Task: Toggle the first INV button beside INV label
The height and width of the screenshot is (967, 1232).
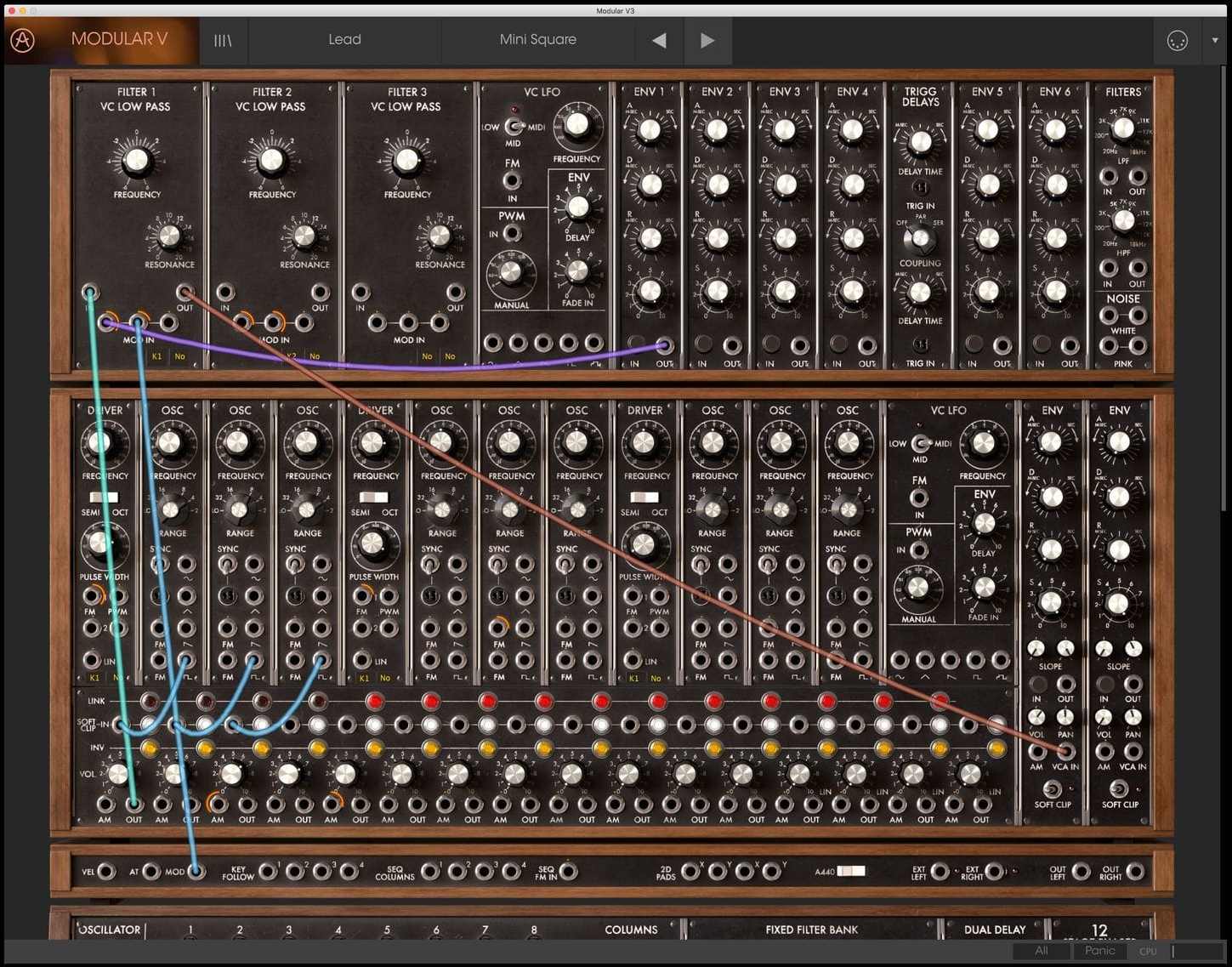Action: click(149, 748)
